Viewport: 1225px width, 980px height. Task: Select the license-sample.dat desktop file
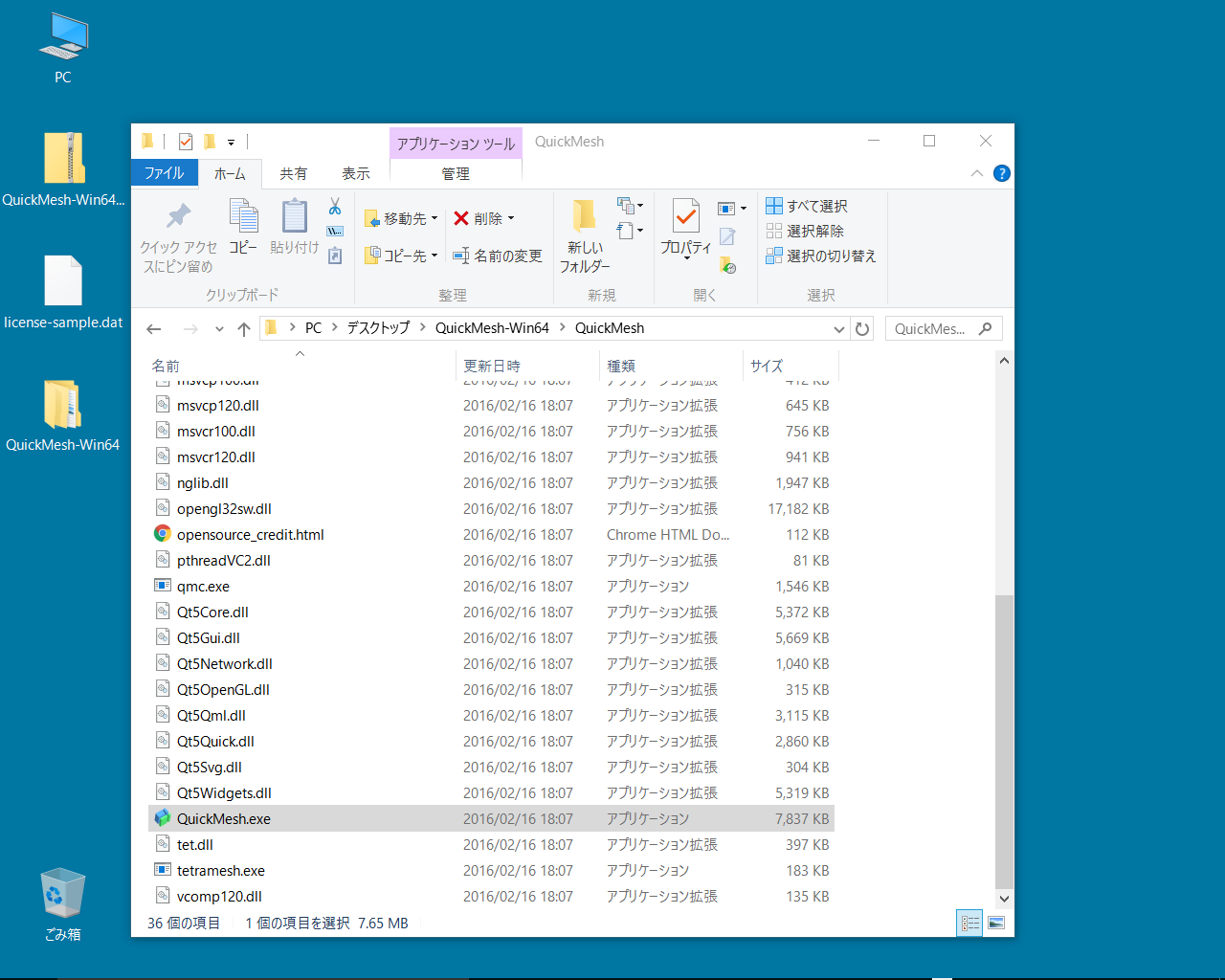click(x=63, y=293)
